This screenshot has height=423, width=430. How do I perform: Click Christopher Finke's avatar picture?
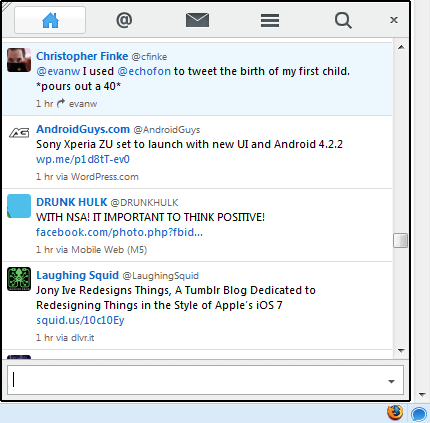(x=19, y=60)
